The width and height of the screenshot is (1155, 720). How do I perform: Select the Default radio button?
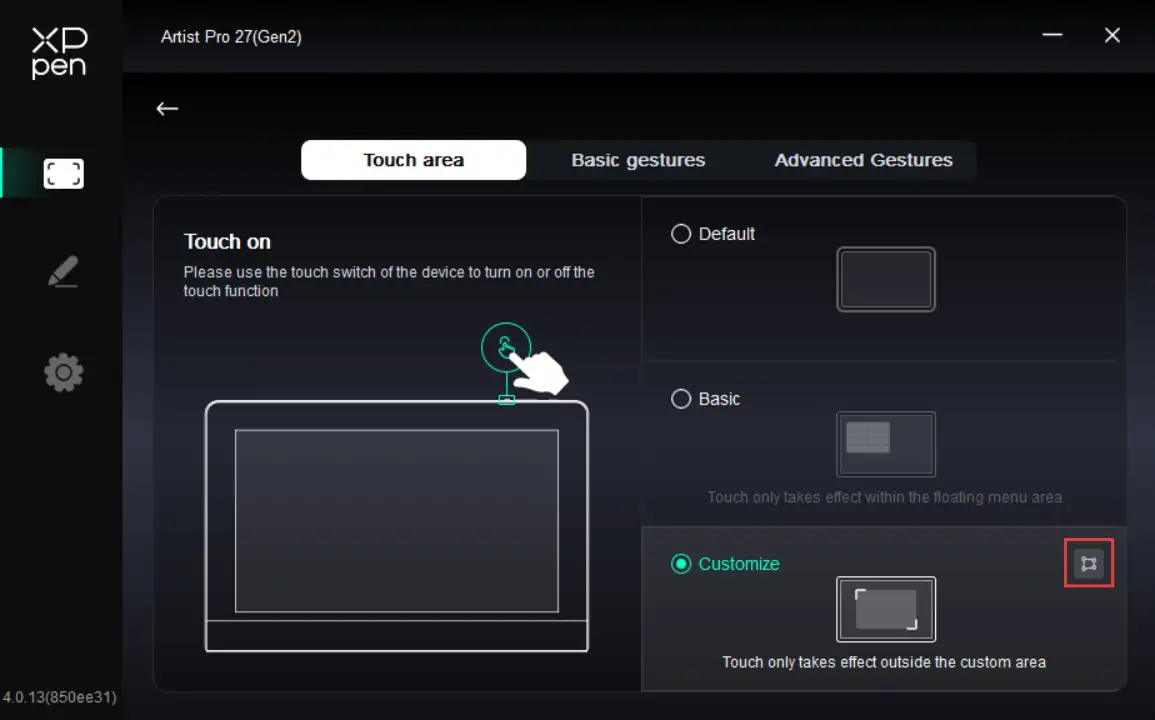point(681,234)
